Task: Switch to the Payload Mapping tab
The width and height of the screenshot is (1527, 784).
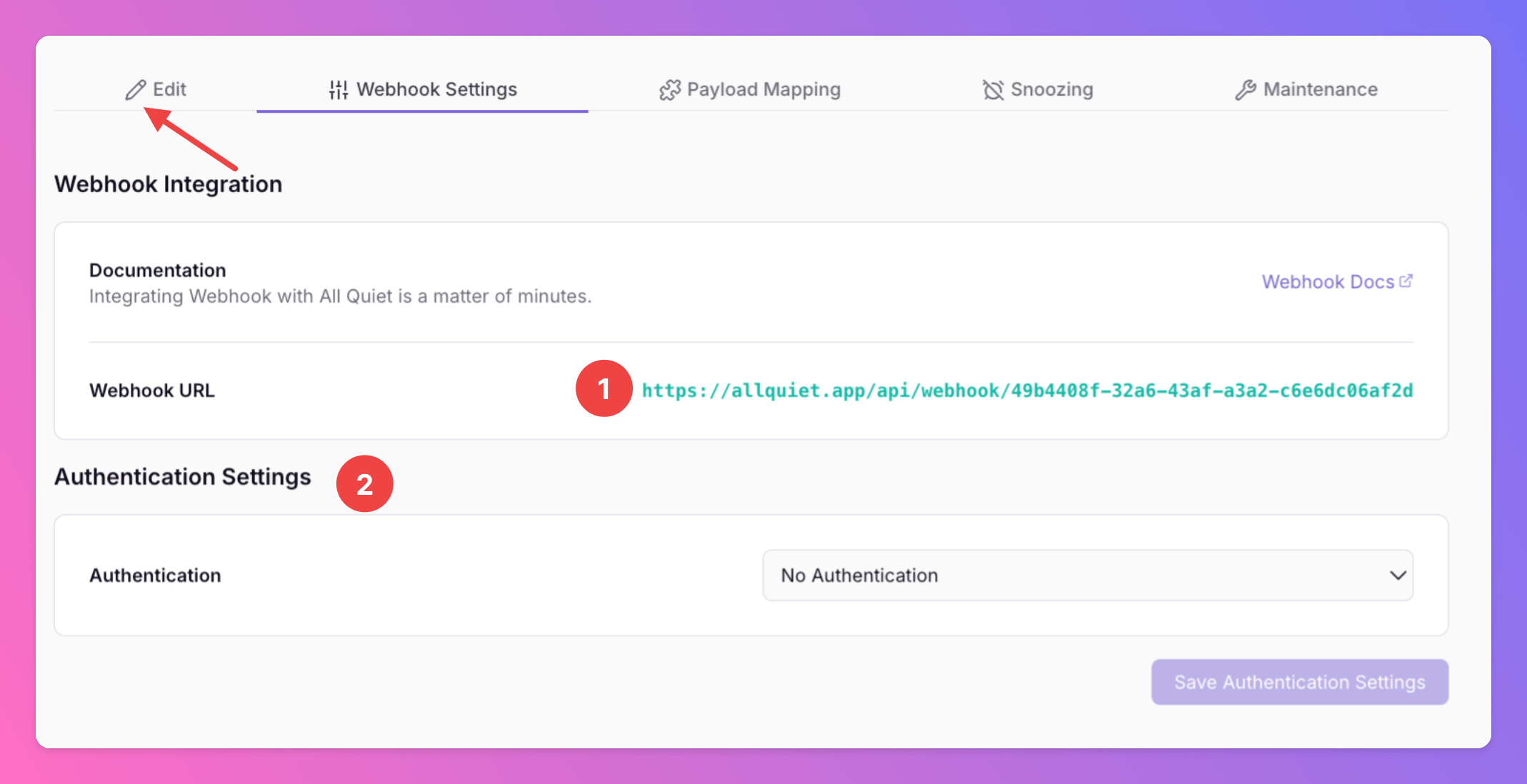Action: click(763, 89)
